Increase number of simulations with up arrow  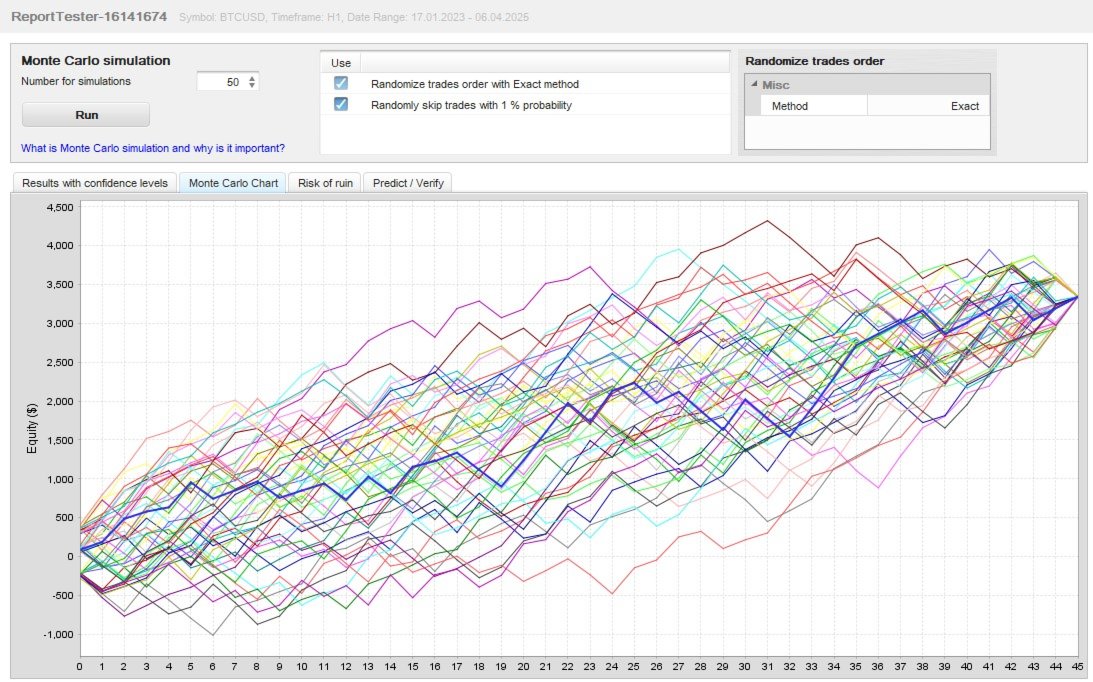tap(252, 78)
